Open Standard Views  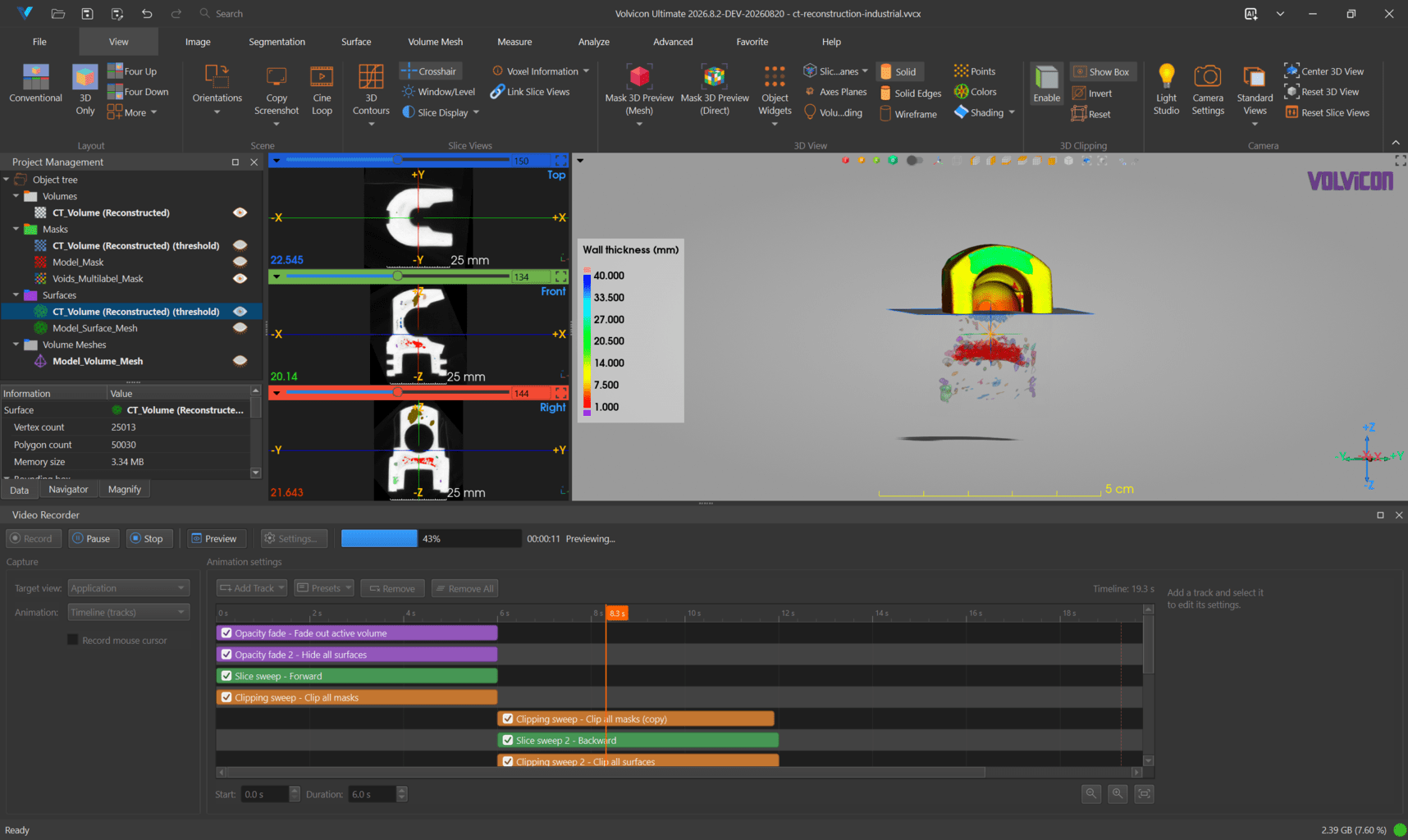coord(1255,90)
